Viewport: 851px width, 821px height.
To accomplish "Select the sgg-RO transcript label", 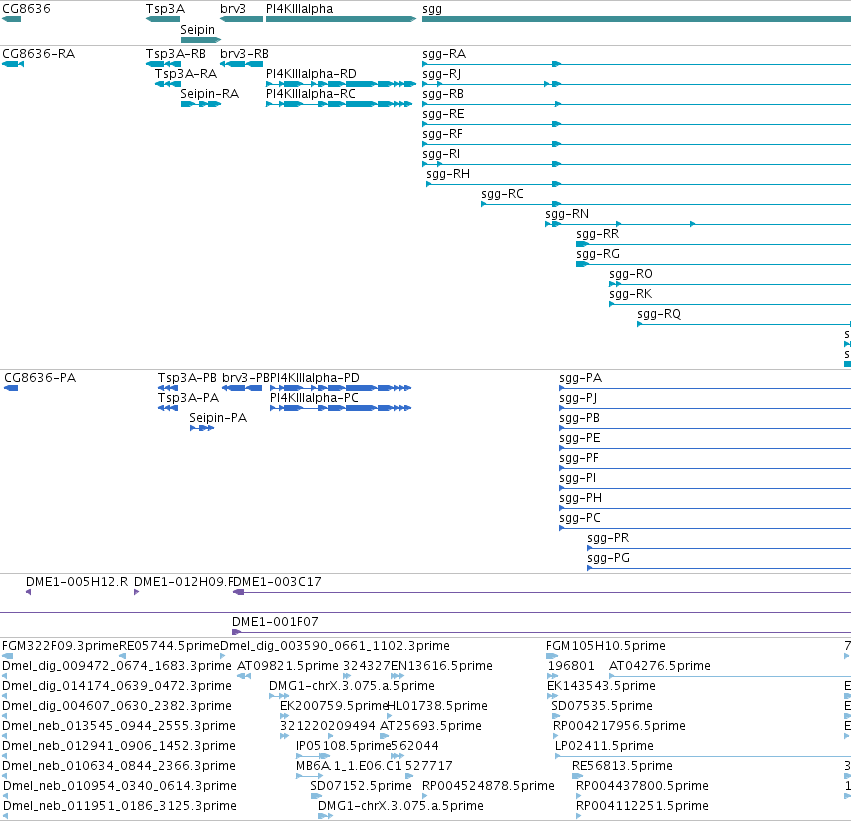I will click(x=631, y=275).
